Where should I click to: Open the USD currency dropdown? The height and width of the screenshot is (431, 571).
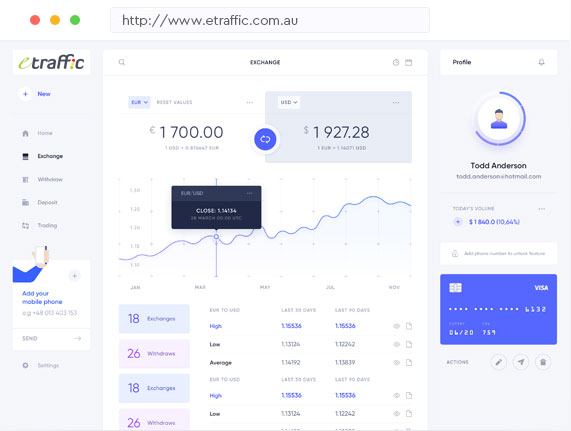point(289,102)
